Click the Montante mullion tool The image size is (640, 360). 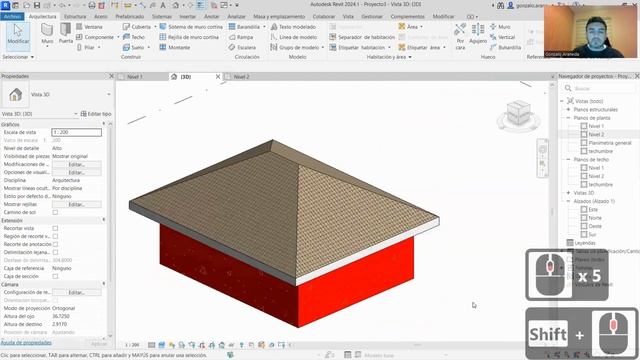point(175,47)
